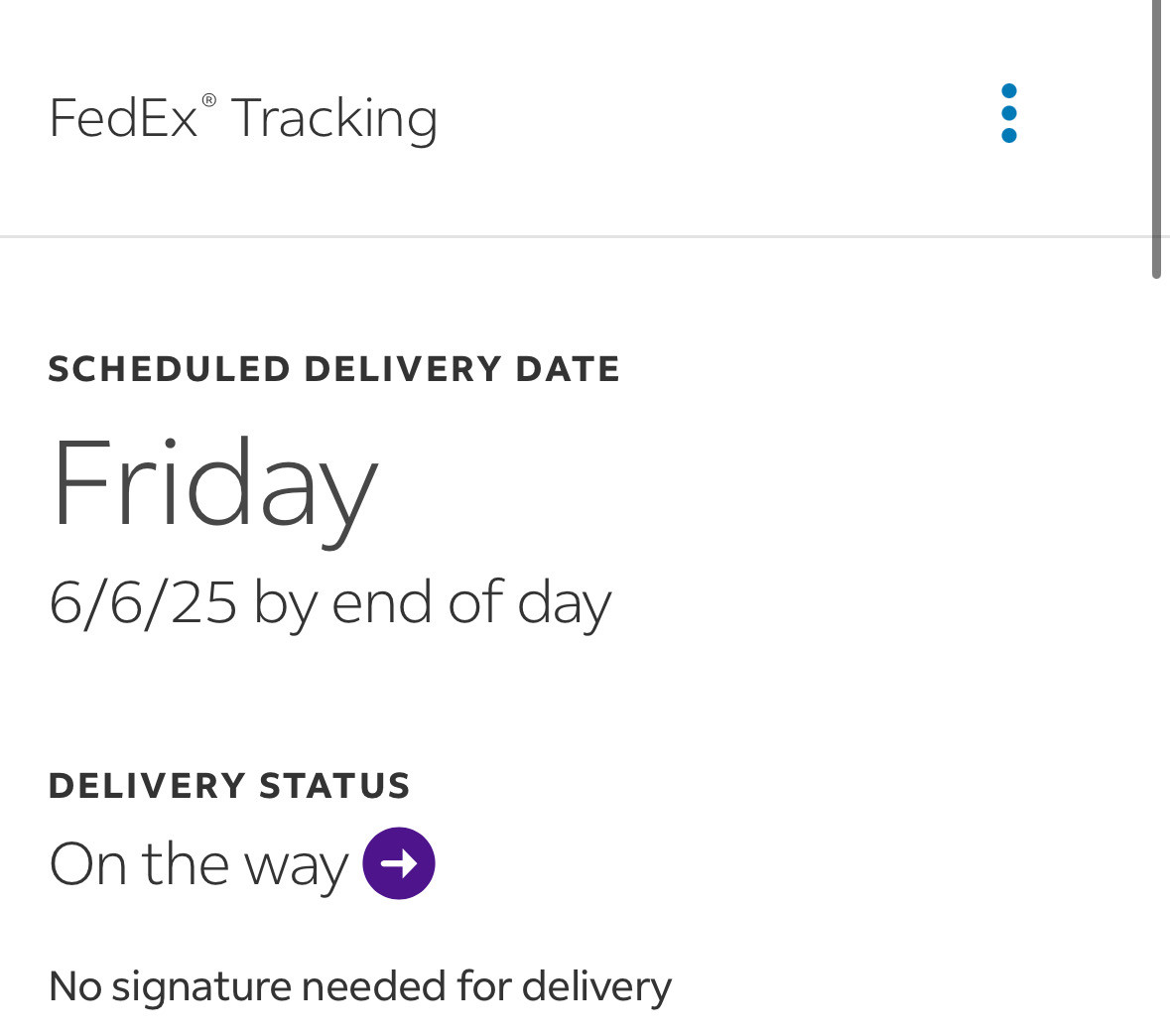
Task: Click the word signature in the delivery note
Action: tap(201, 987)
